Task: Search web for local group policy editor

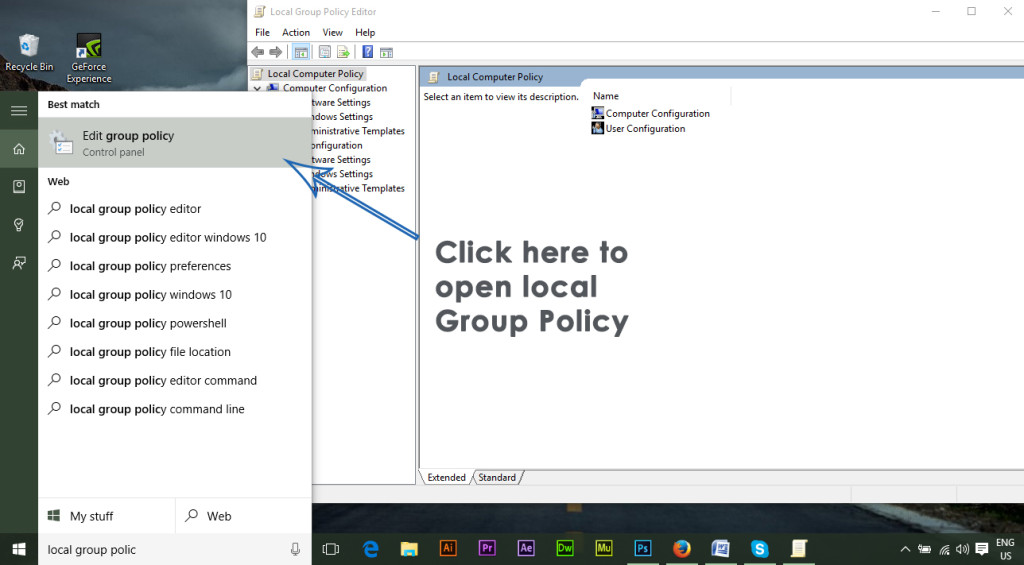Action: click(174, 209)
